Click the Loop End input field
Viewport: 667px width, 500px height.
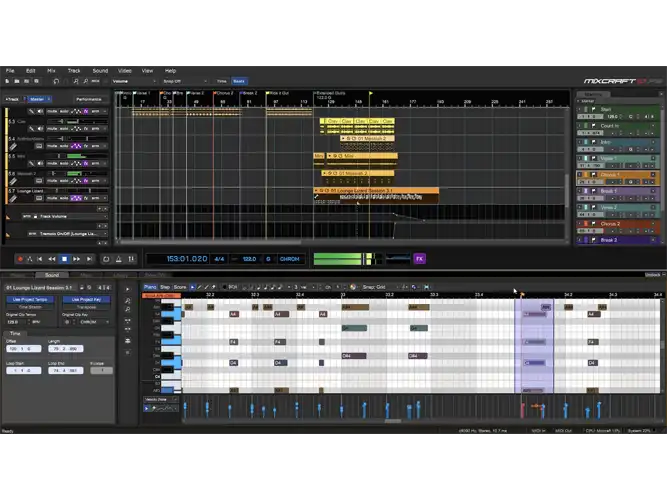66,371
